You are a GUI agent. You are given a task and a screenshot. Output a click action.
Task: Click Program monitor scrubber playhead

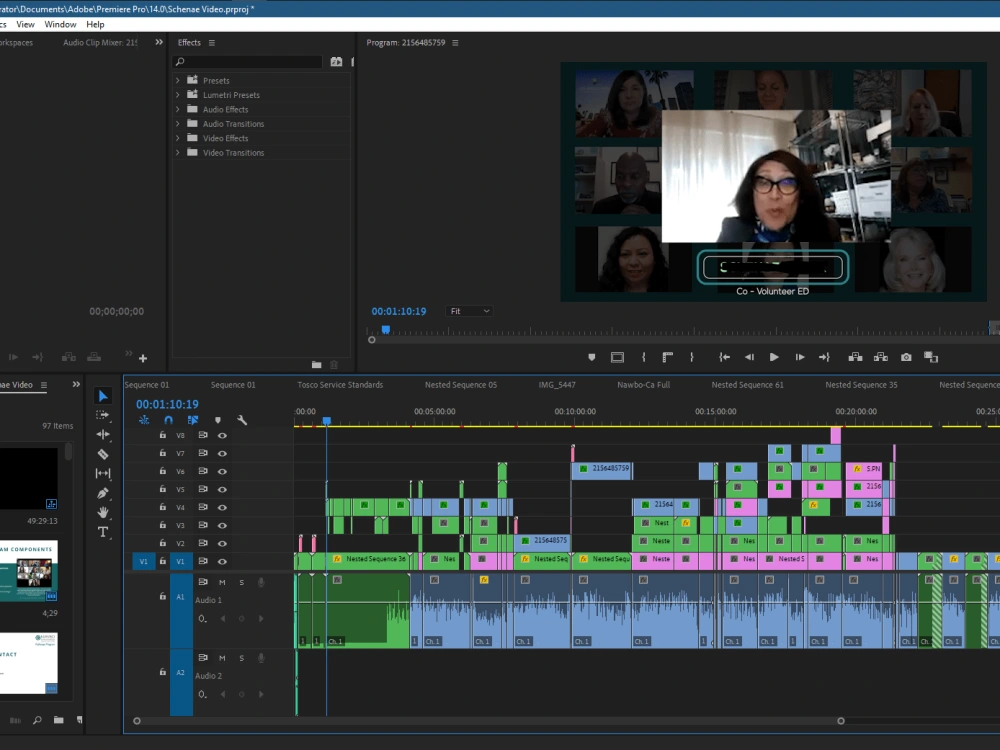point(385,330)
